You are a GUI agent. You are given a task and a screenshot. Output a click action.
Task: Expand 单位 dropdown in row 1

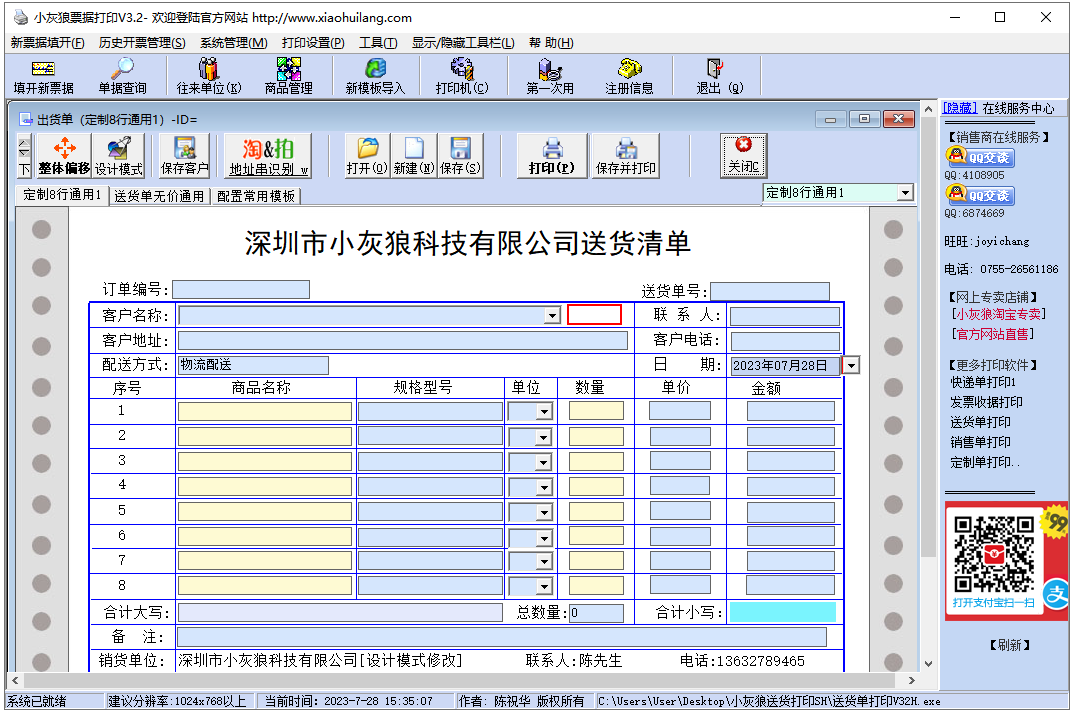coord(544,412)
